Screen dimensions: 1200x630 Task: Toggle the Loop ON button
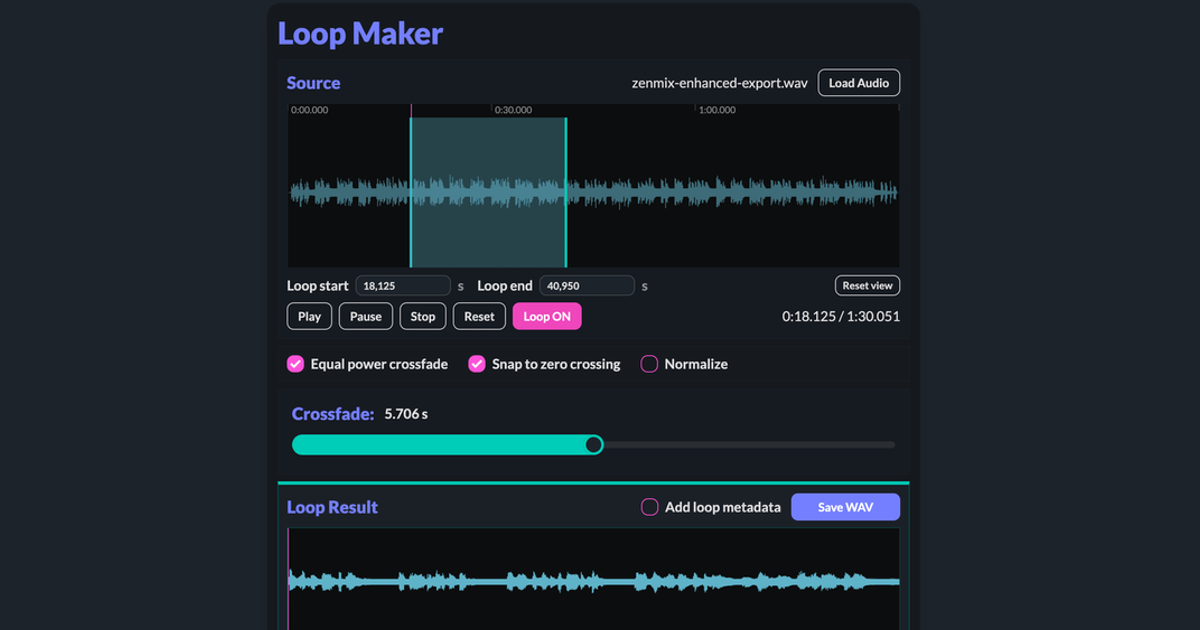[x=547, y=316]
